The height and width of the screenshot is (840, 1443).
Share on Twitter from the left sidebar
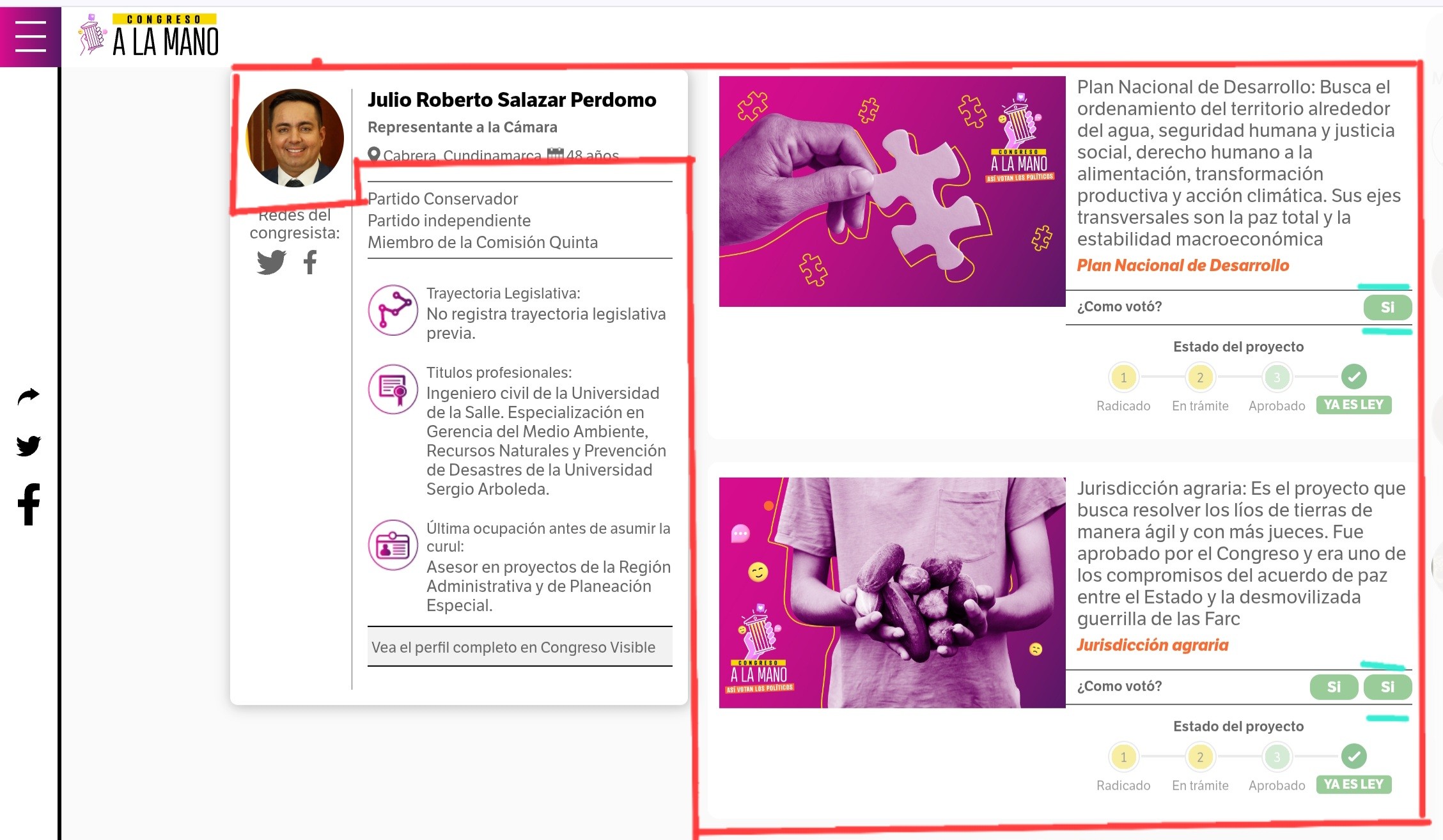[28, 446]
